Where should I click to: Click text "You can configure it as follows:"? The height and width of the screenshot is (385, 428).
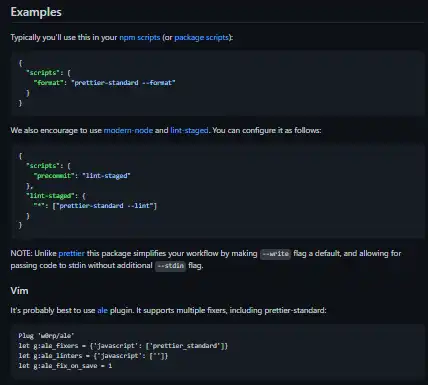coord(267,130)
